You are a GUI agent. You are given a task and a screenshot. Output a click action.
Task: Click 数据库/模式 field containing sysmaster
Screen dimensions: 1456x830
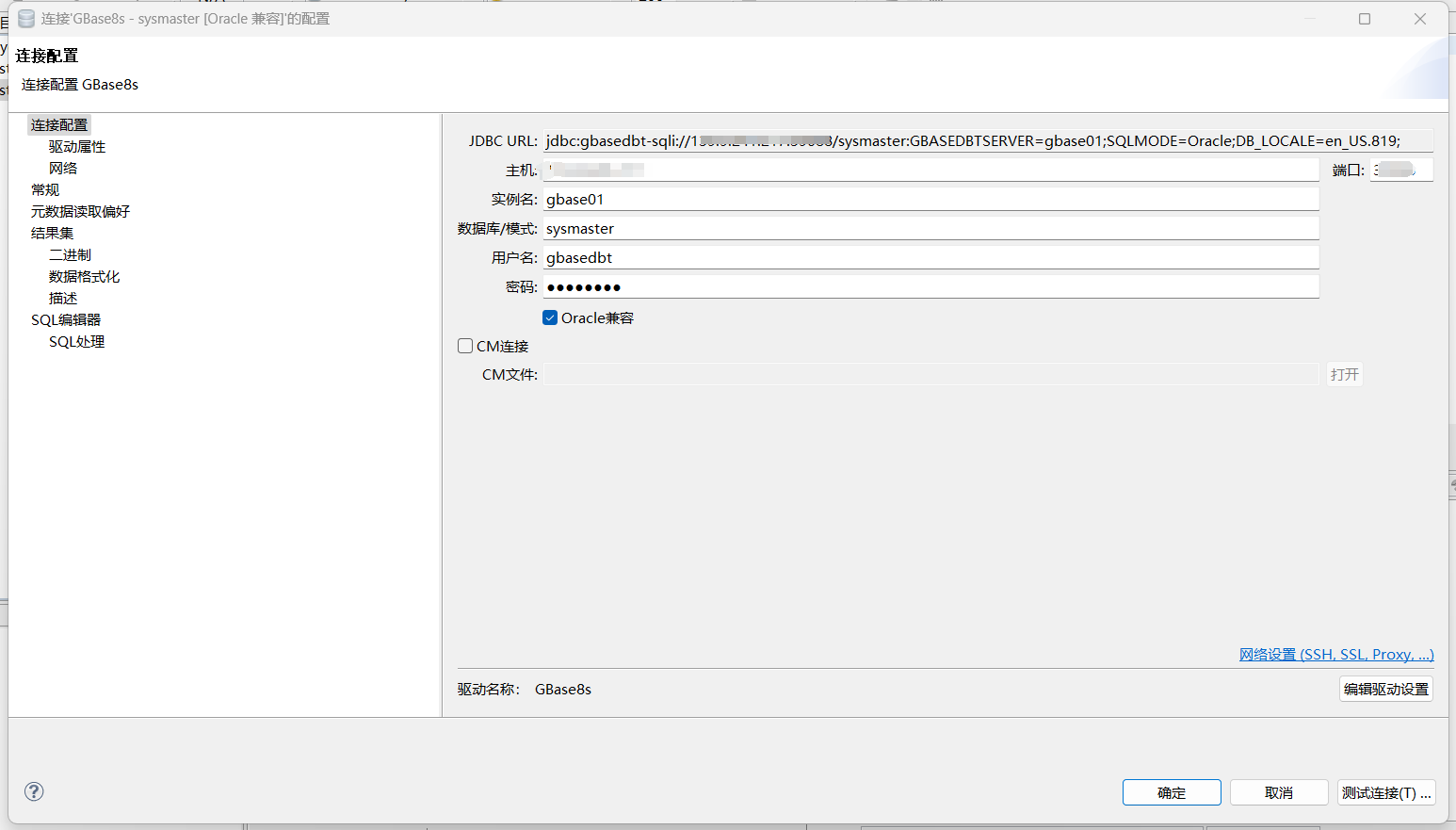[x=930, y=228]
